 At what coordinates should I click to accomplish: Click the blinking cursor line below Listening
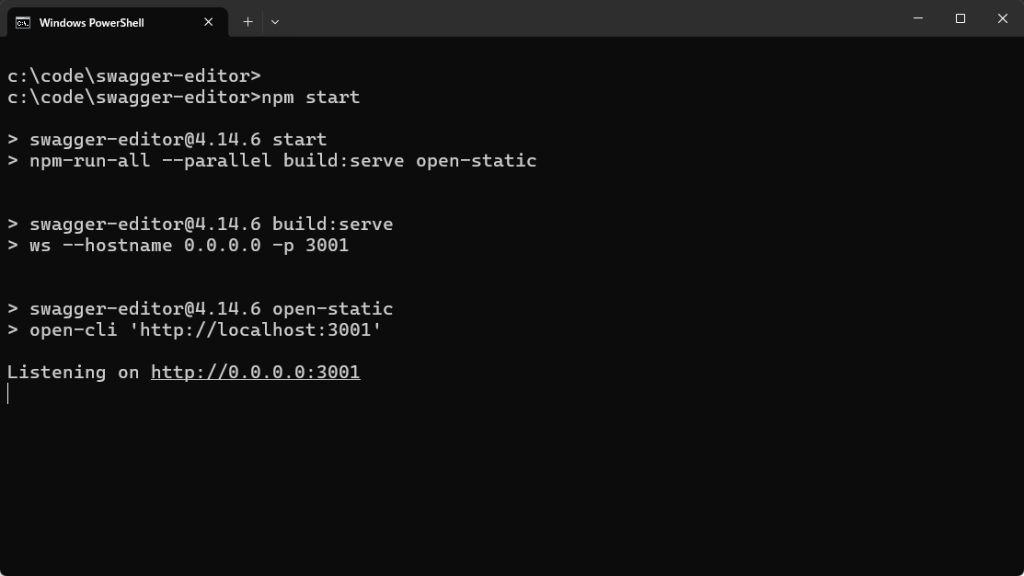tap(8, 393)
